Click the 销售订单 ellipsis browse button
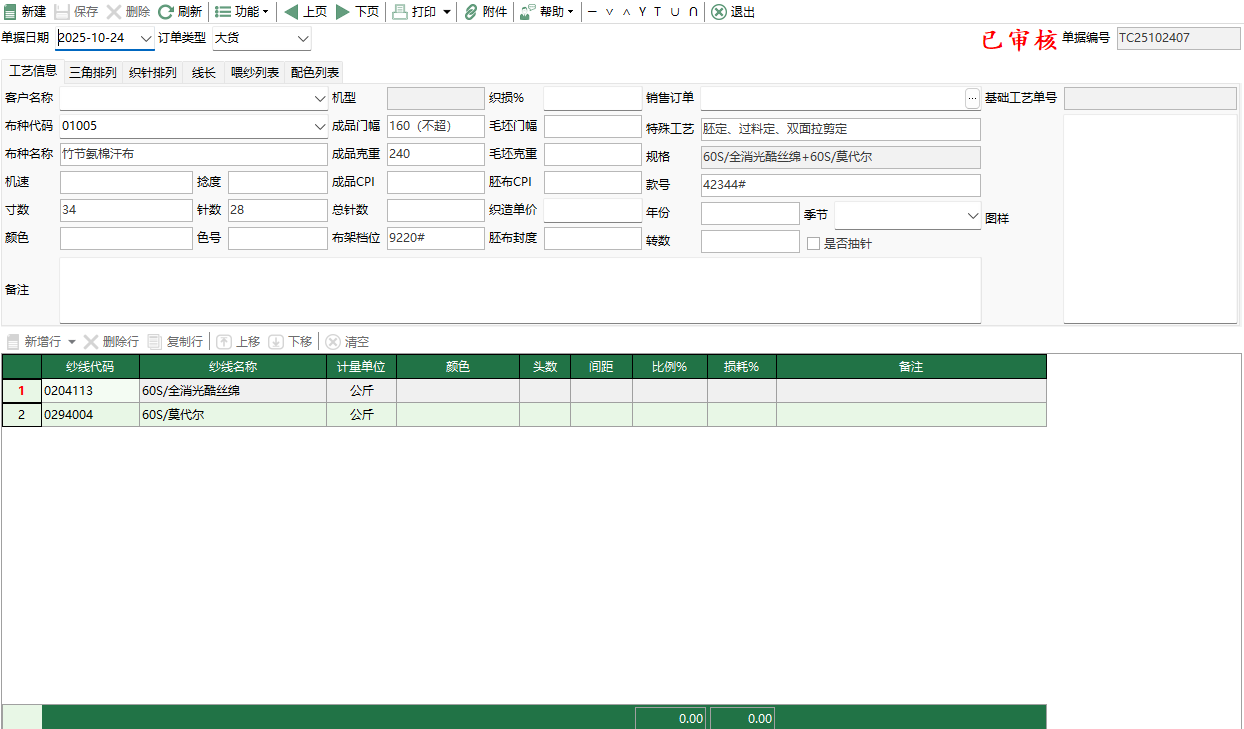The width and height of the screenshot is (1244, 729). tap(972, 98)
